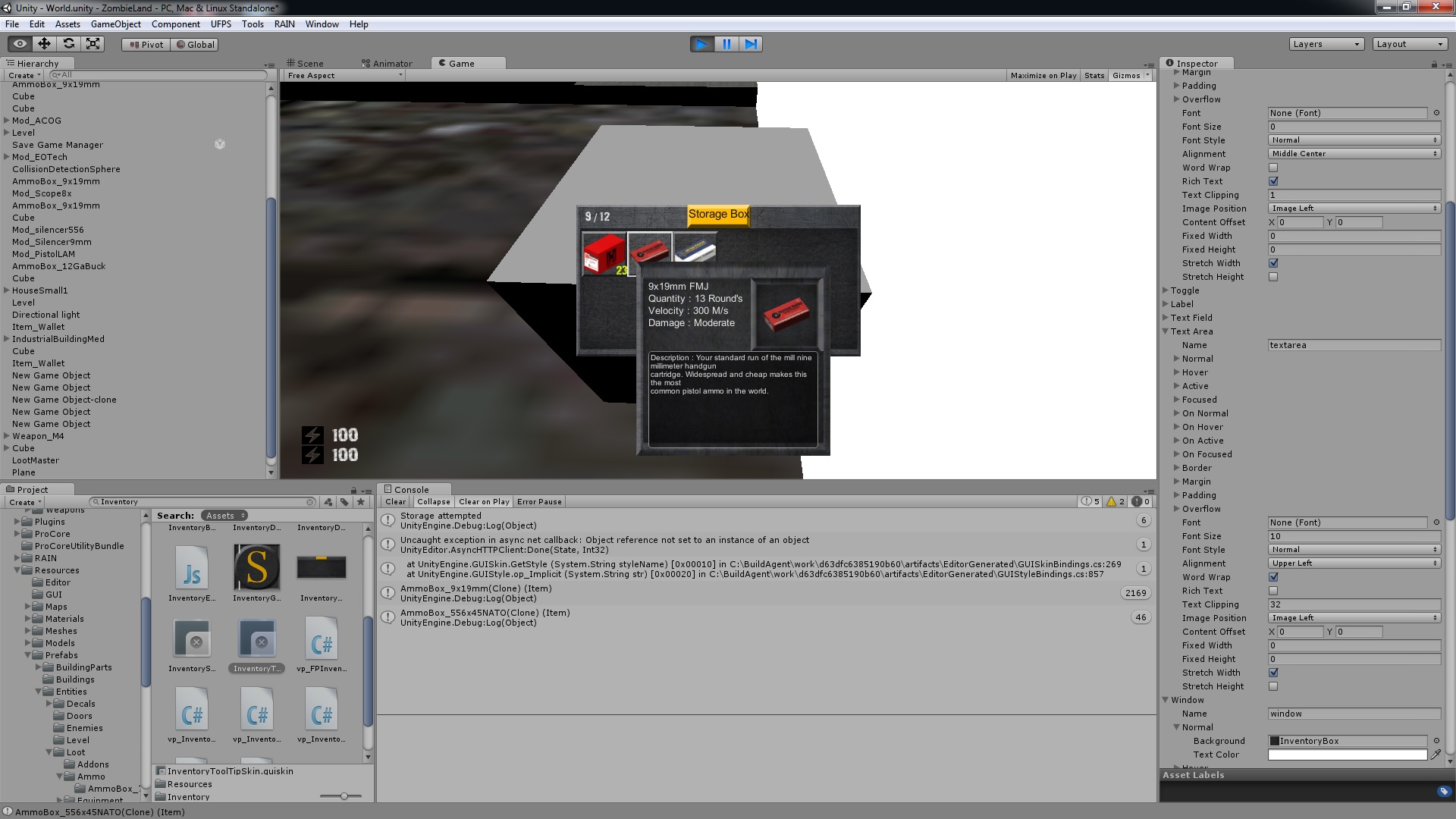
Task: Select the Rotate transform tool
Action: pyautogui.click(x=68, y=44)
